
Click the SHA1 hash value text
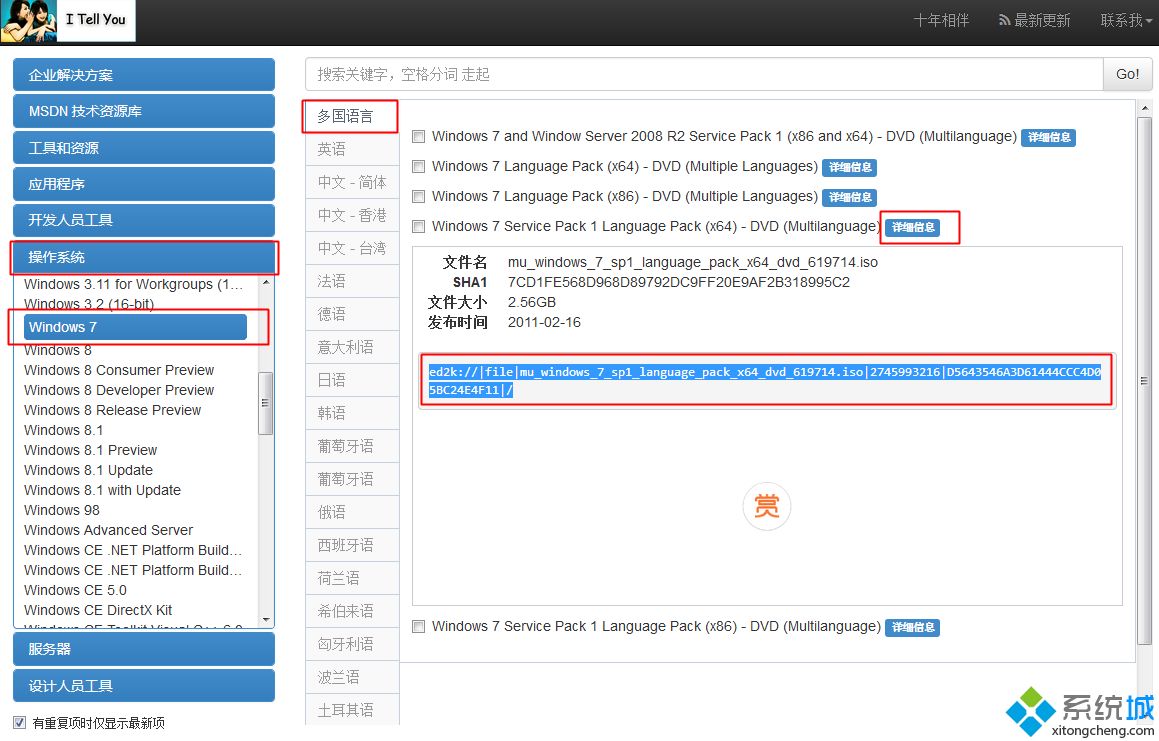point(679,282)
